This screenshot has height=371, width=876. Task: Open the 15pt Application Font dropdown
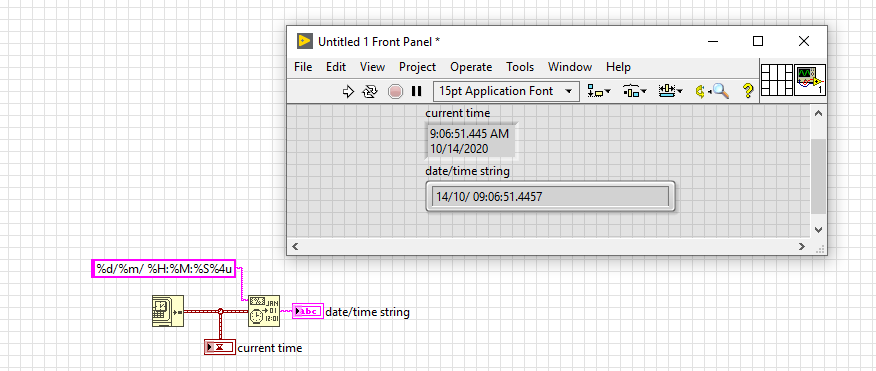[506, 91]
